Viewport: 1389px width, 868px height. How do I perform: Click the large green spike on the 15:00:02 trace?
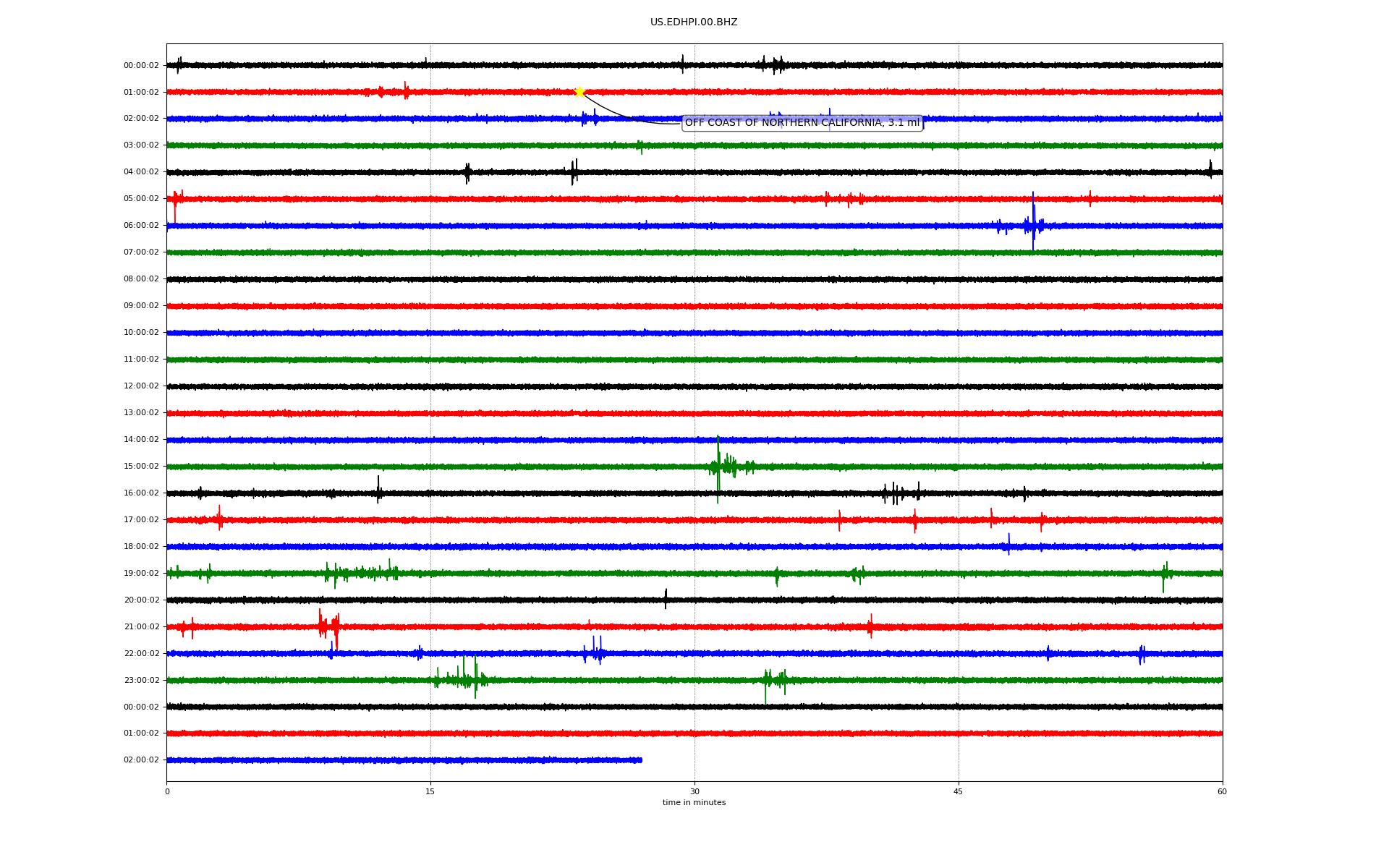click(718, 469)
